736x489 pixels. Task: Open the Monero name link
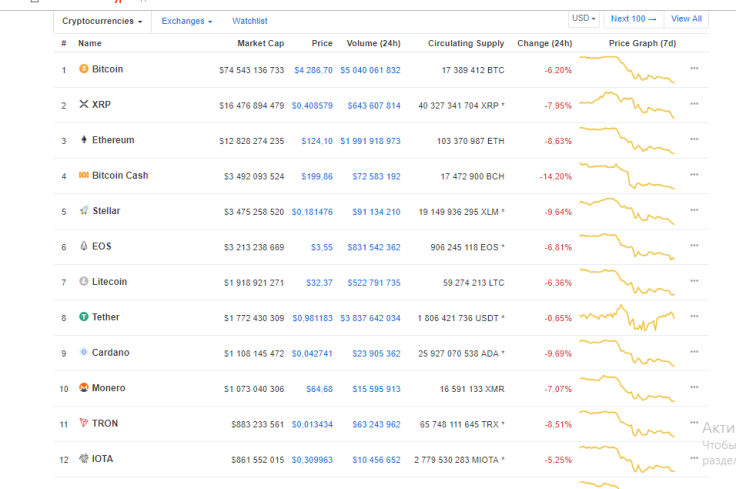[109, 388]
